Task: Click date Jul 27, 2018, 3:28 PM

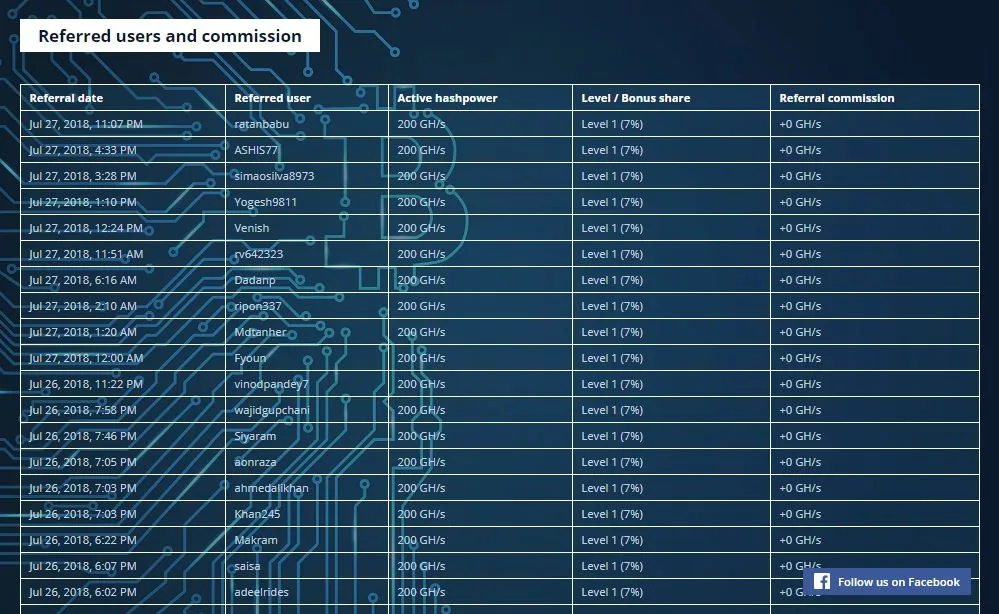Action: pyautogui.click(x=83, y=176)
